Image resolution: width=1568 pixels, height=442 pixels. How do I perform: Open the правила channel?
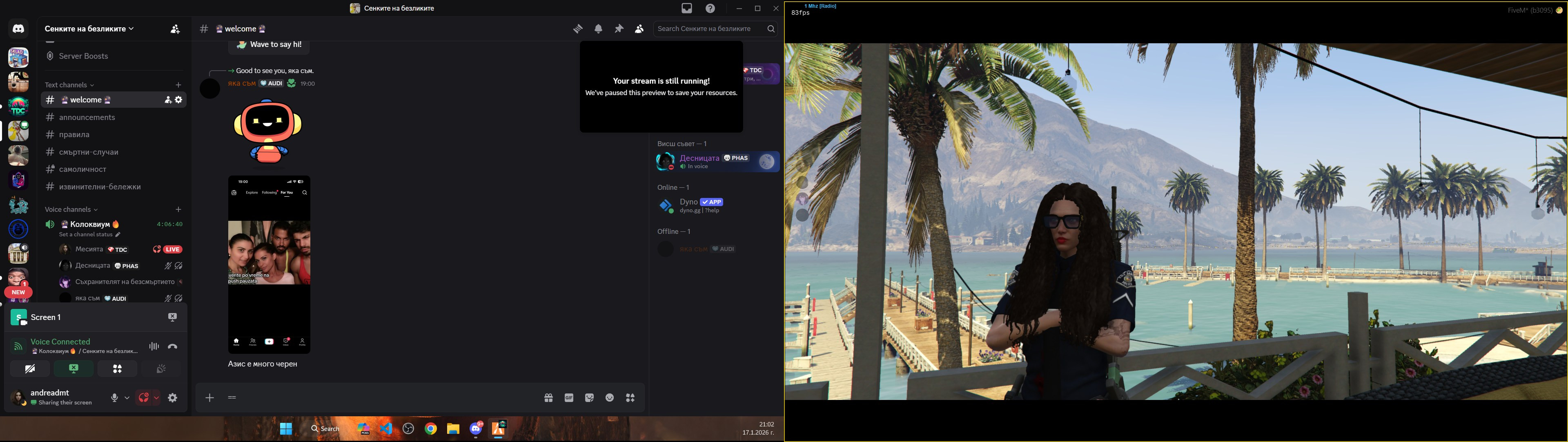[x=74, y=135]
